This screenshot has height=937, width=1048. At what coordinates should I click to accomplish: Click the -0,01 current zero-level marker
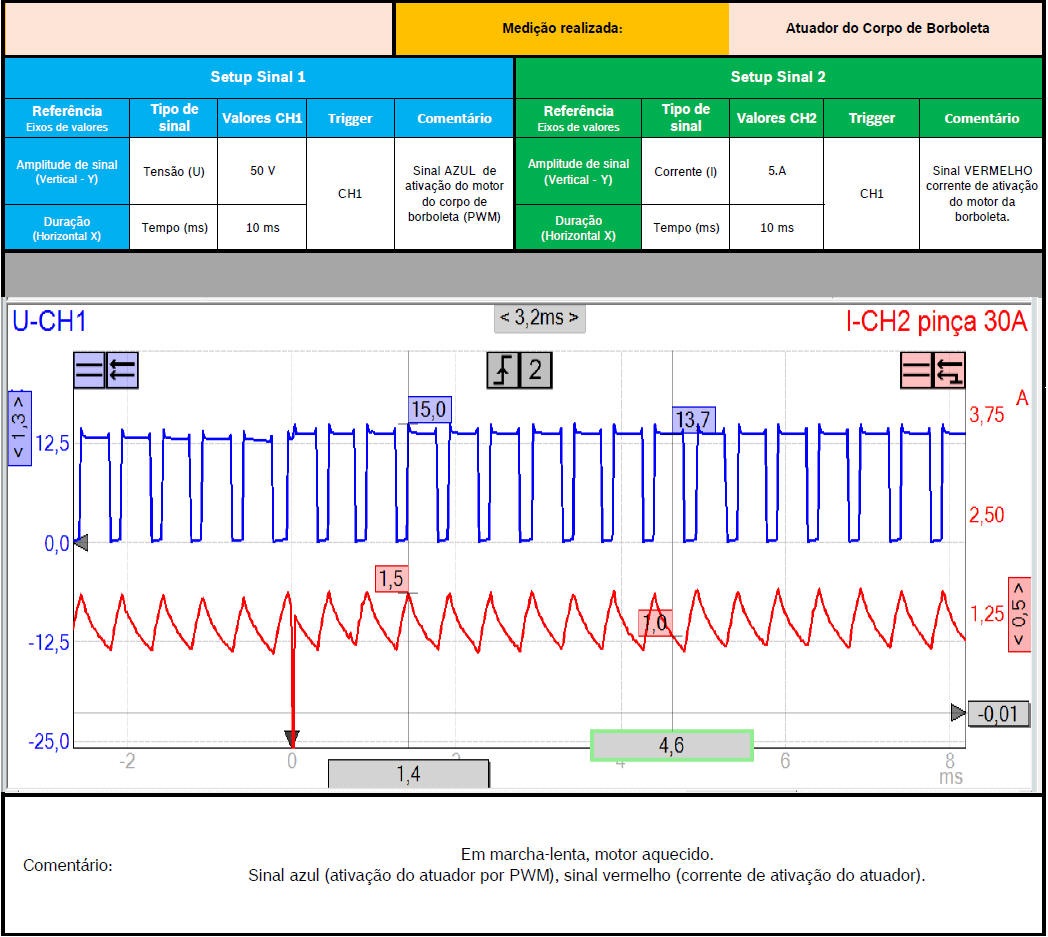tap(999, 713)
